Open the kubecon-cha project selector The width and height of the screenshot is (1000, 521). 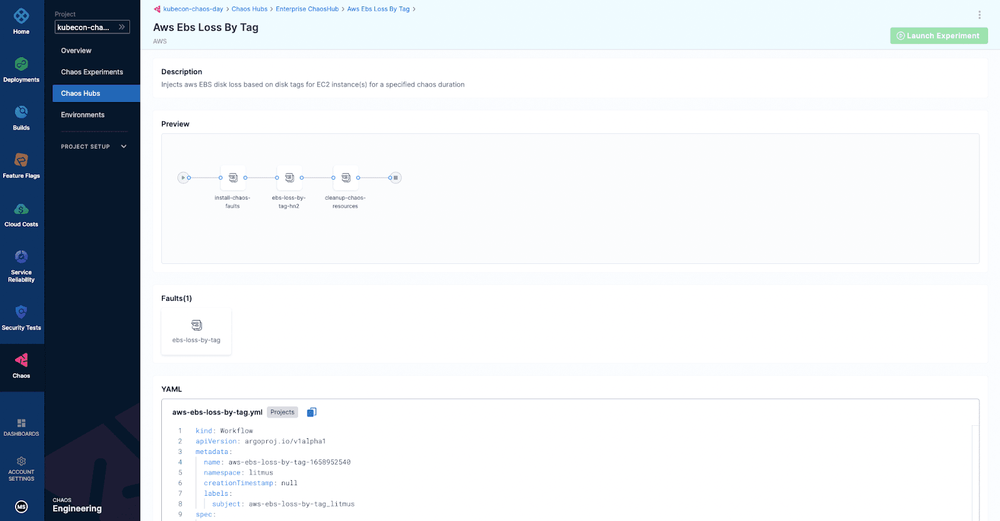click(92, 27)
